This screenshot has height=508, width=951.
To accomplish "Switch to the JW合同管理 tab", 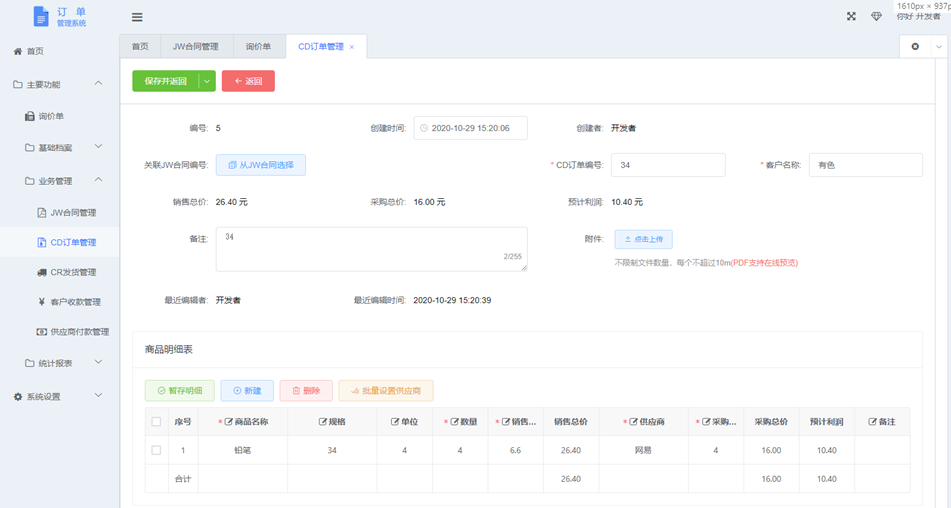I will click(195, 47).
